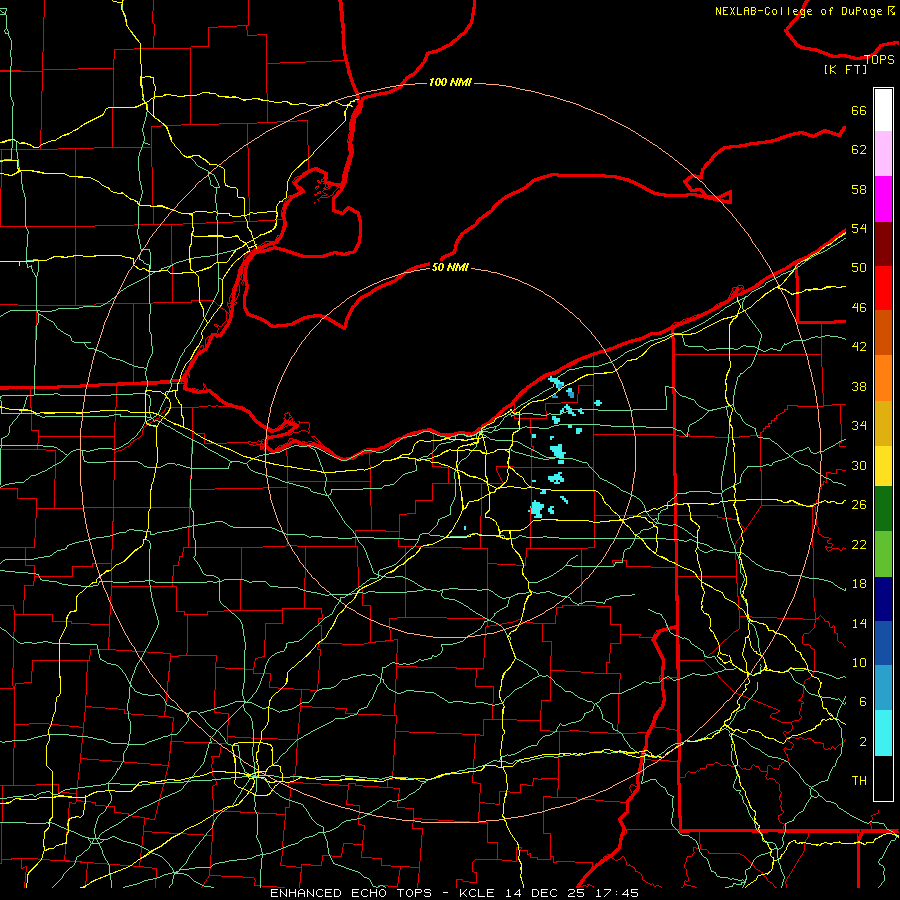Screen dimensions: 900x900
Task: Click the "50 NMI" range ring label
Action: [x=450, y=267]
